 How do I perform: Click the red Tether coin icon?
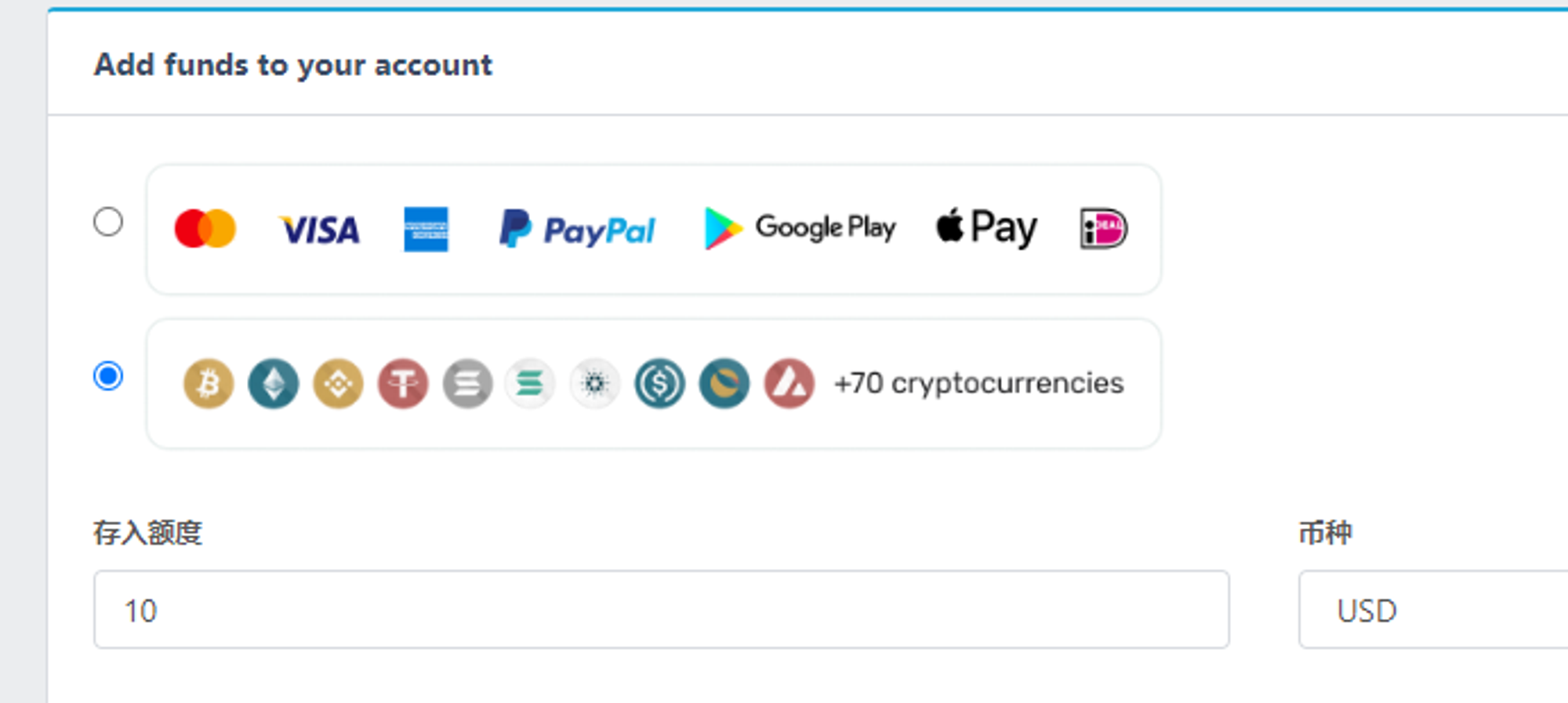click(x=403, y=384)
